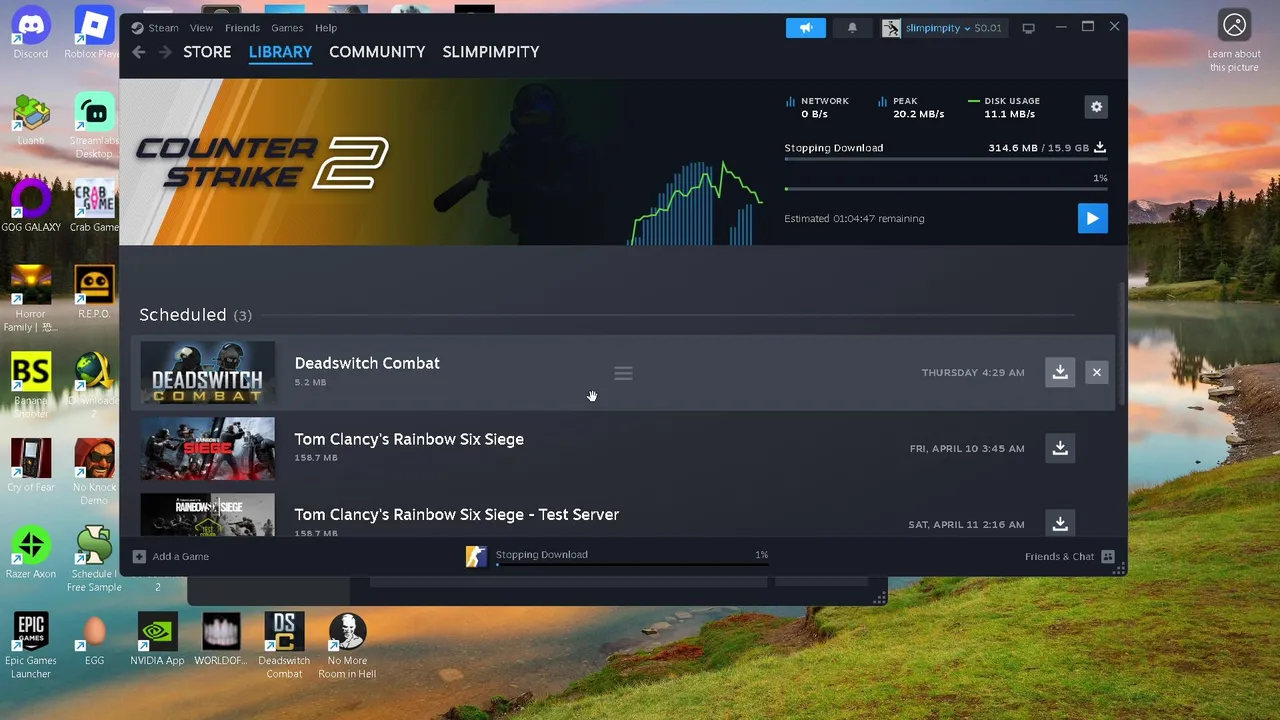Screen dimensions: 1280x720
Task: Open No More Room in Hell shortcut
Action: [347, 645]
